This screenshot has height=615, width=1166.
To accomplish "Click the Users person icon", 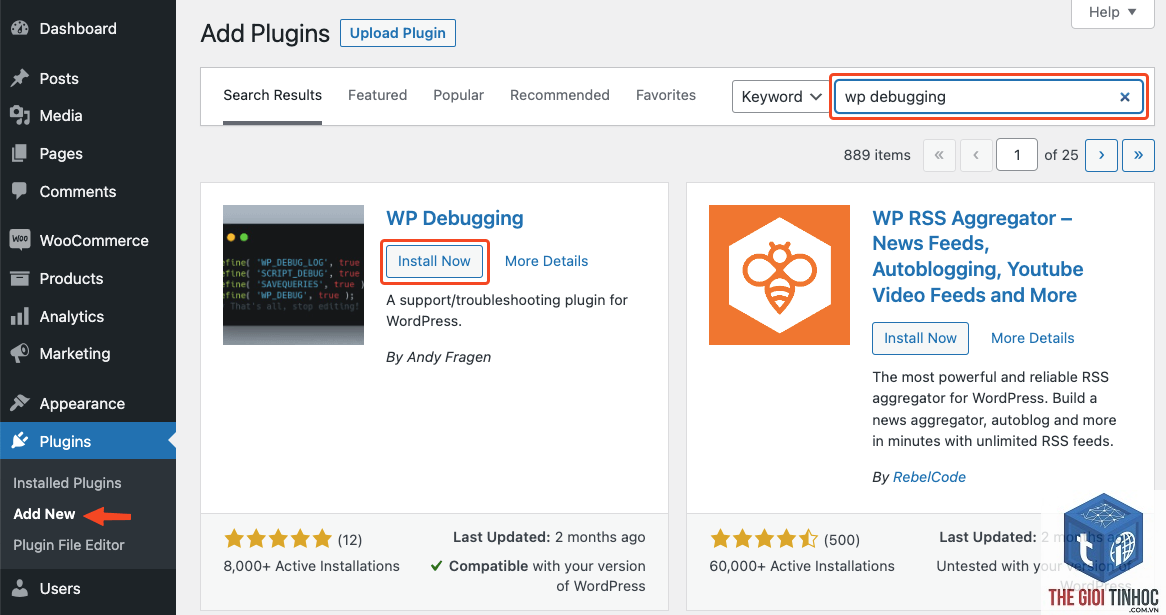I will [20, 588].
